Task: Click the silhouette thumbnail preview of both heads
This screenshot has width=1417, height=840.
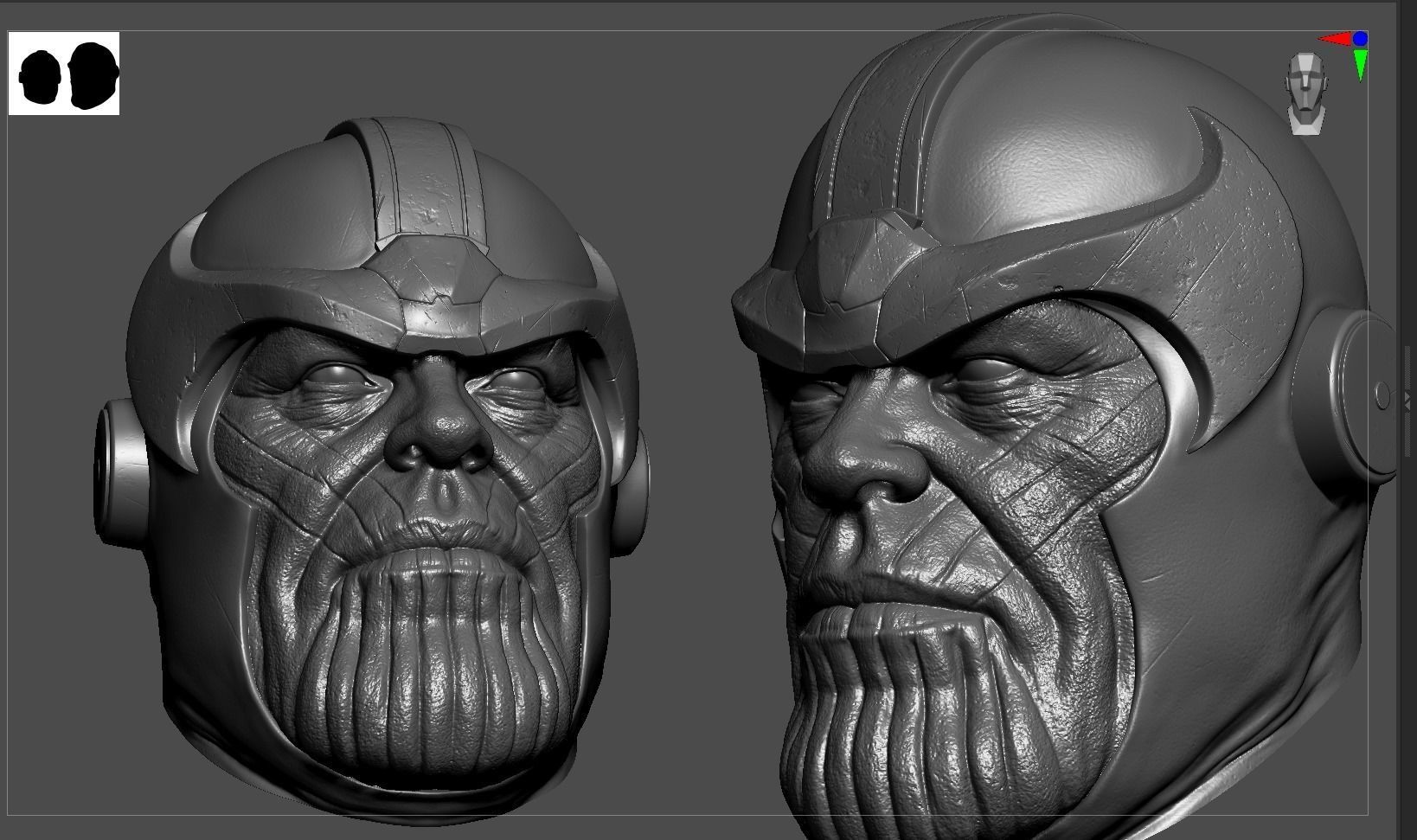Action: [x=64, y=74]
